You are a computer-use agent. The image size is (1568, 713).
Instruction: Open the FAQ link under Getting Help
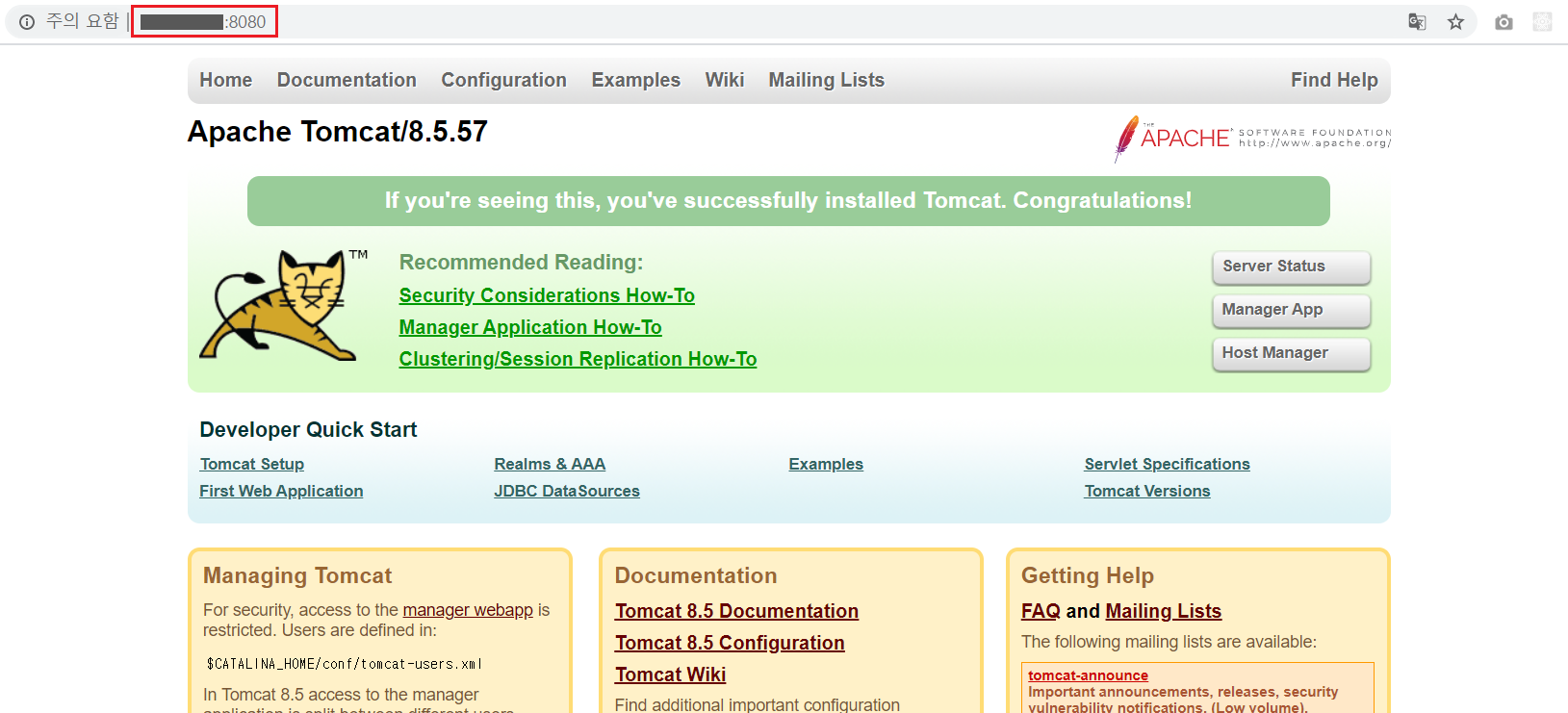pyautogui.click(x=1041, y=611)
